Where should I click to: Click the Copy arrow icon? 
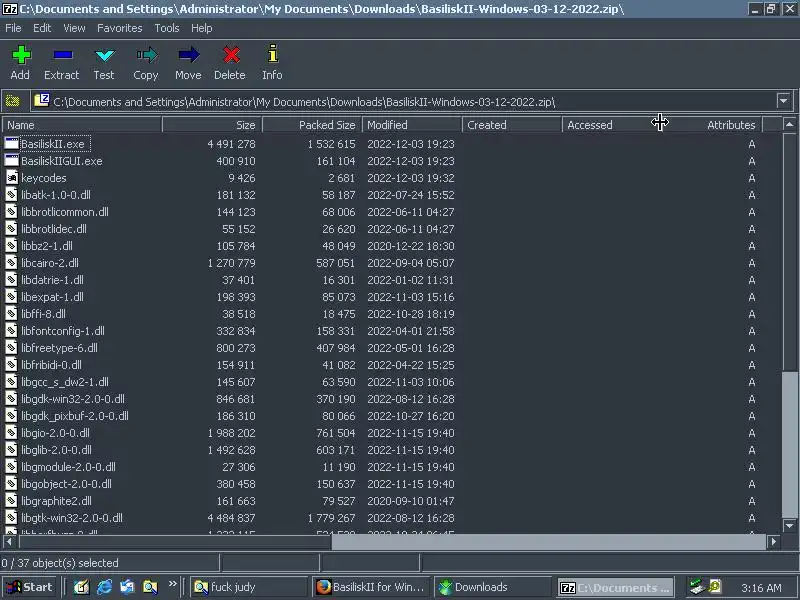(x=147, y=55)
